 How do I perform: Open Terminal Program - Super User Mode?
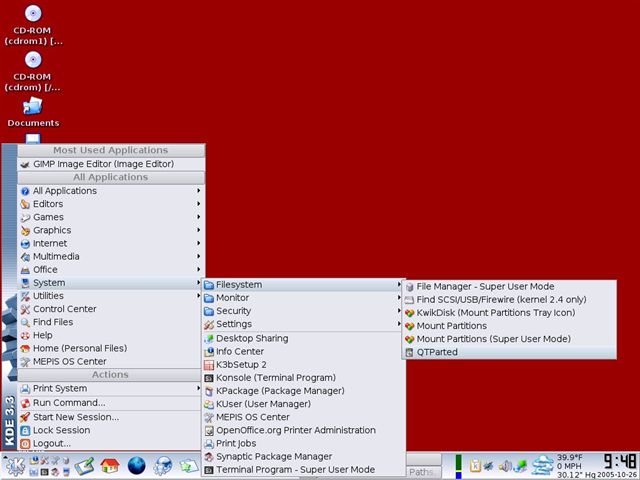pos(303,470)
